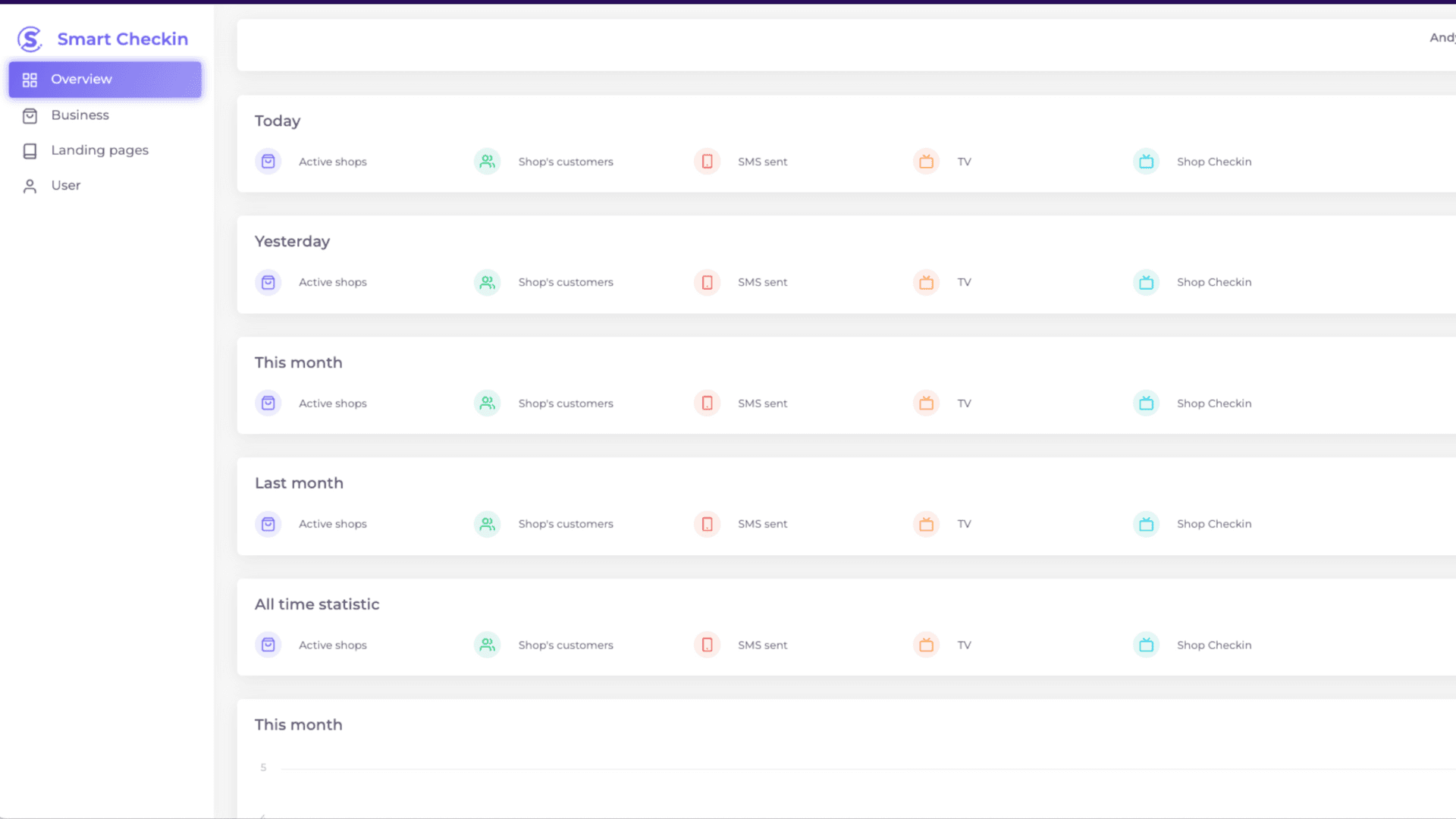Click the Business shopping-bag icon
Image resolution: width=1456 pixels, height=819 pixels.
[x=30, y=115]
